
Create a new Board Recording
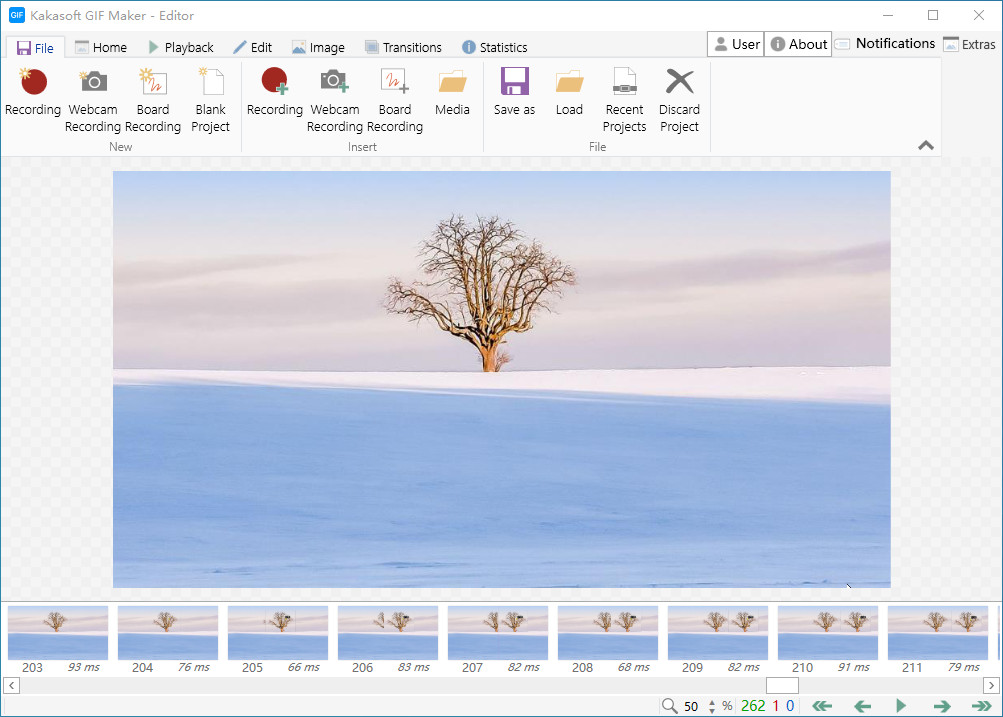pos(152,100)
